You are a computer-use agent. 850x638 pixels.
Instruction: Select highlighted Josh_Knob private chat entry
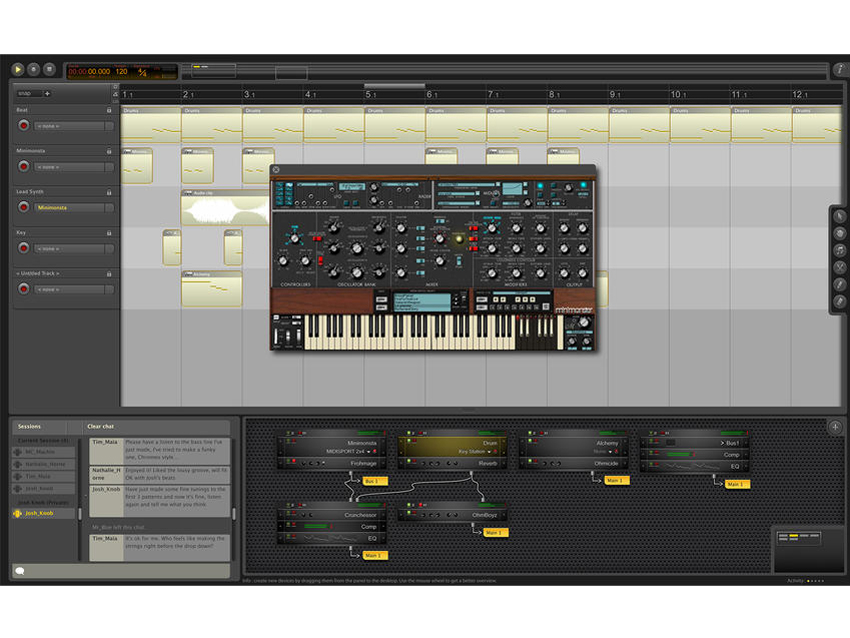44,513
